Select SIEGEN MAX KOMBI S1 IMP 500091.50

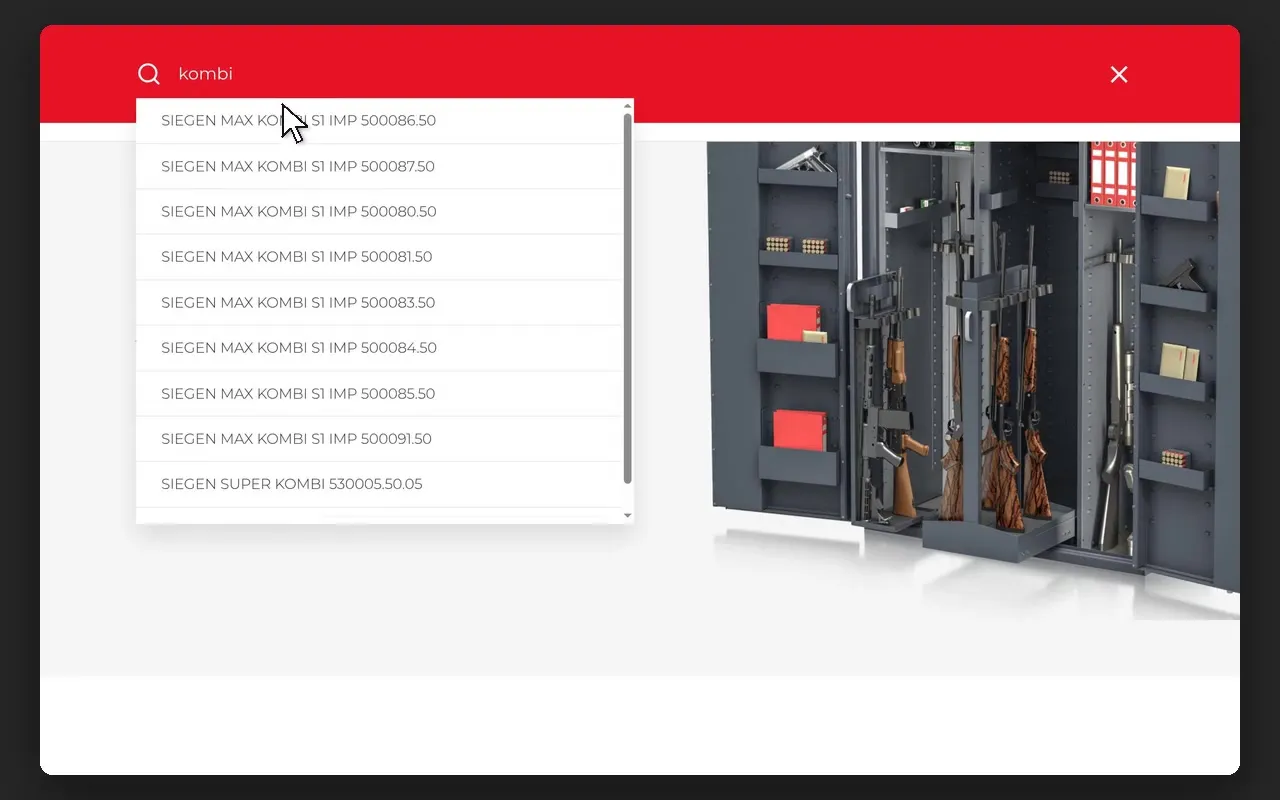[379, 439]
